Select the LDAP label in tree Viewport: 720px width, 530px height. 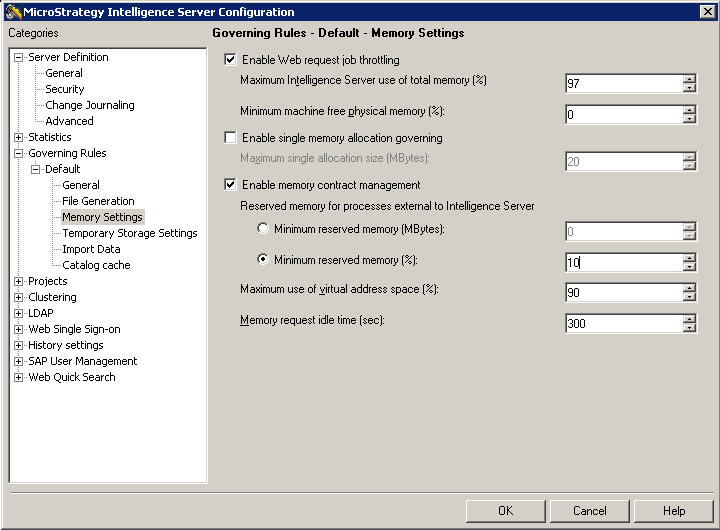click(x=41, y=314)
